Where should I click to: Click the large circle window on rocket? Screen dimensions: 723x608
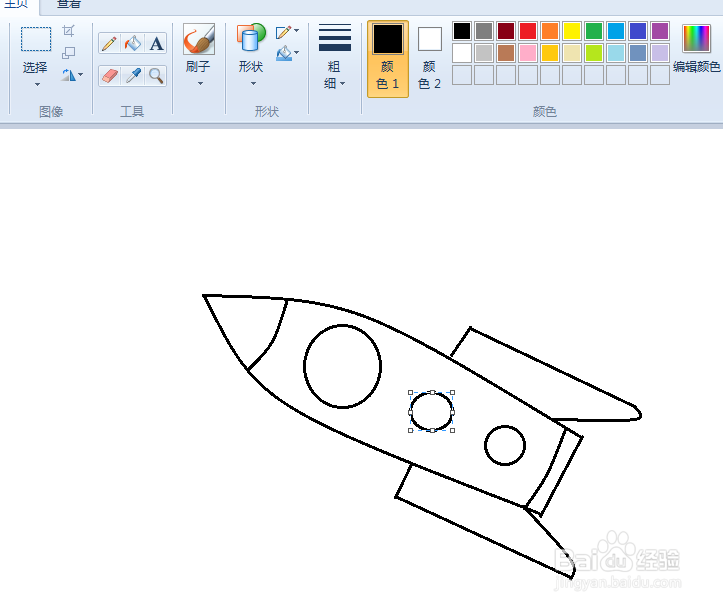point(342,366)
